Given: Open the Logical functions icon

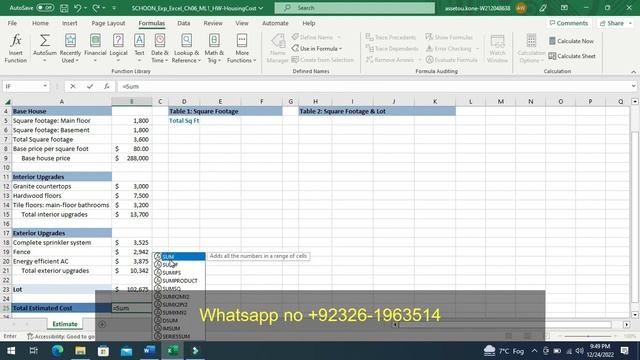Looking at the screenshot, I should (x=118, y=40).
